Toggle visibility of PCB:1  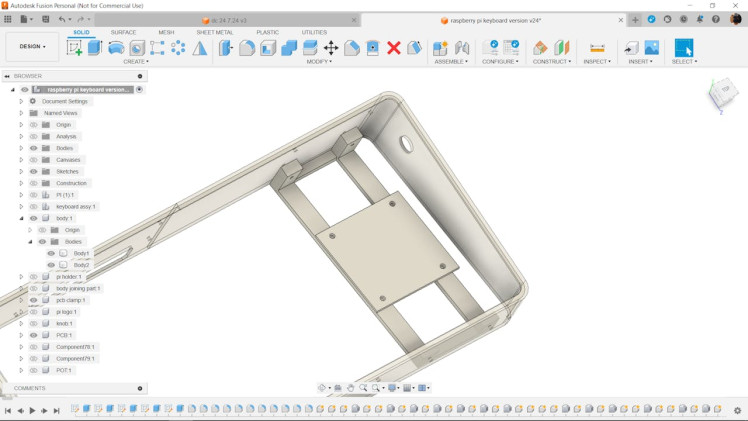(x=33, y=335)
